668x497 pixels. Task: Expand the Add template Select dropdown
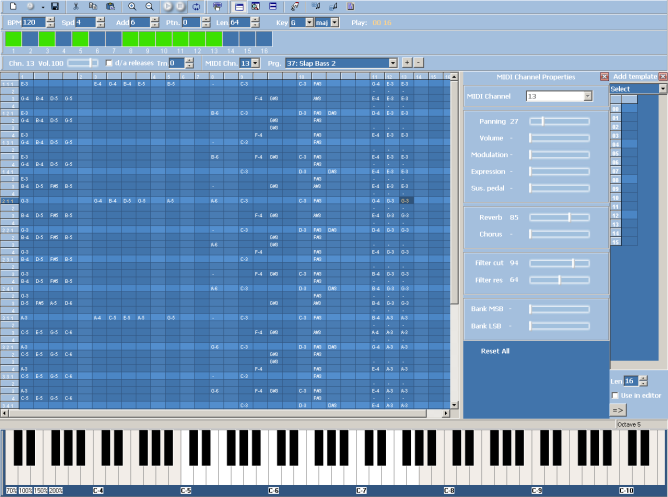(x=662, y=89)
